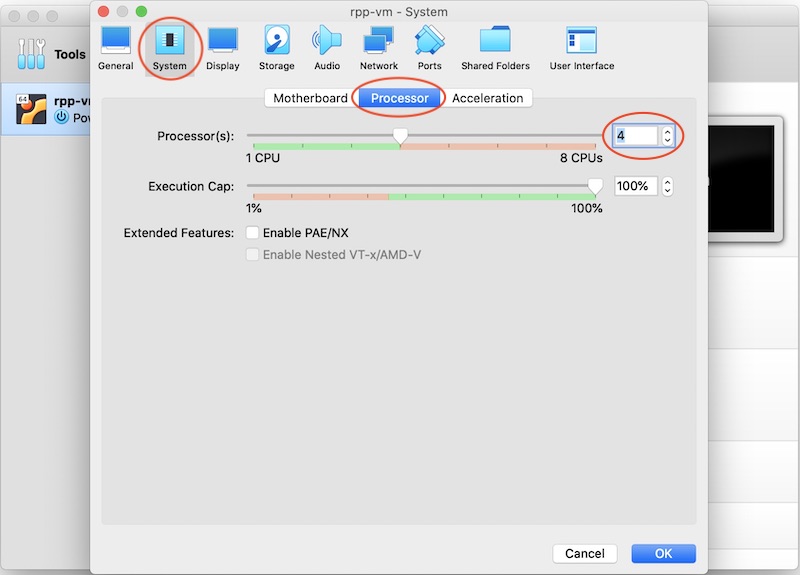This screenshot has height=575, width=800.
Task: Click the Processor(s) slider handle
Action: click(x=401, y=136)
